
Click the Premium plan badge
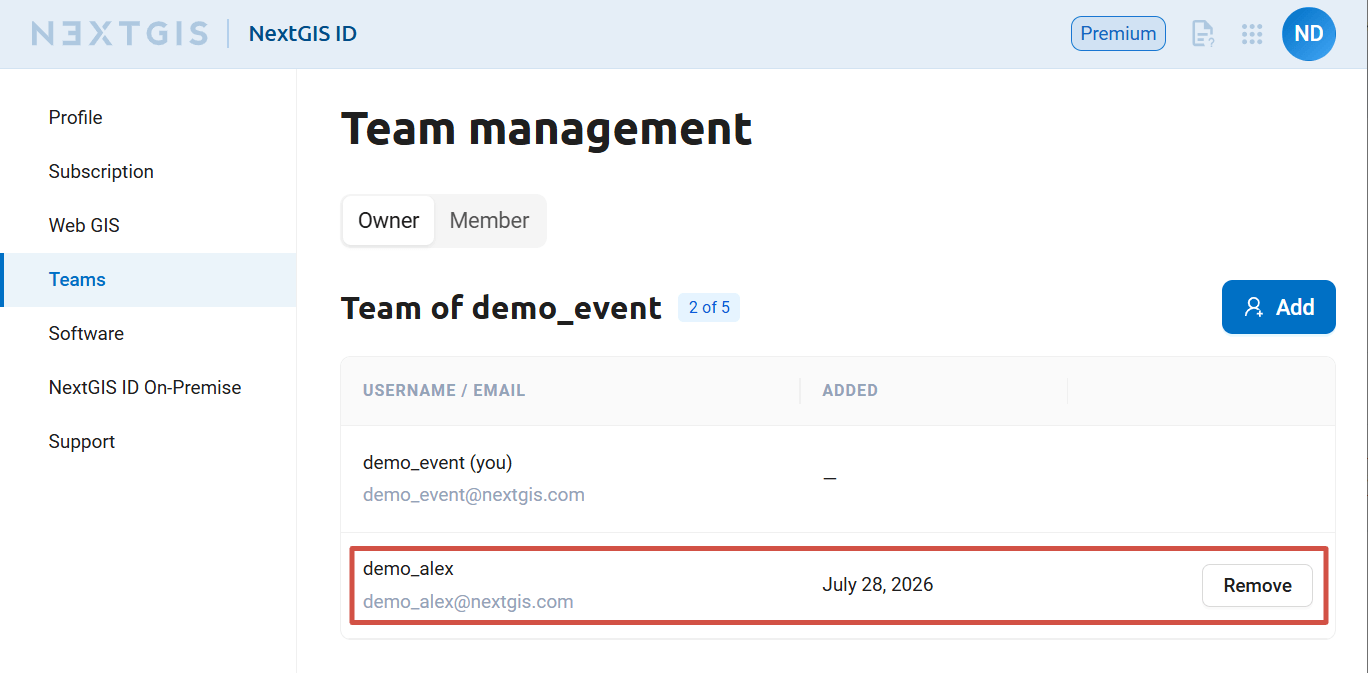point(1118,34)
